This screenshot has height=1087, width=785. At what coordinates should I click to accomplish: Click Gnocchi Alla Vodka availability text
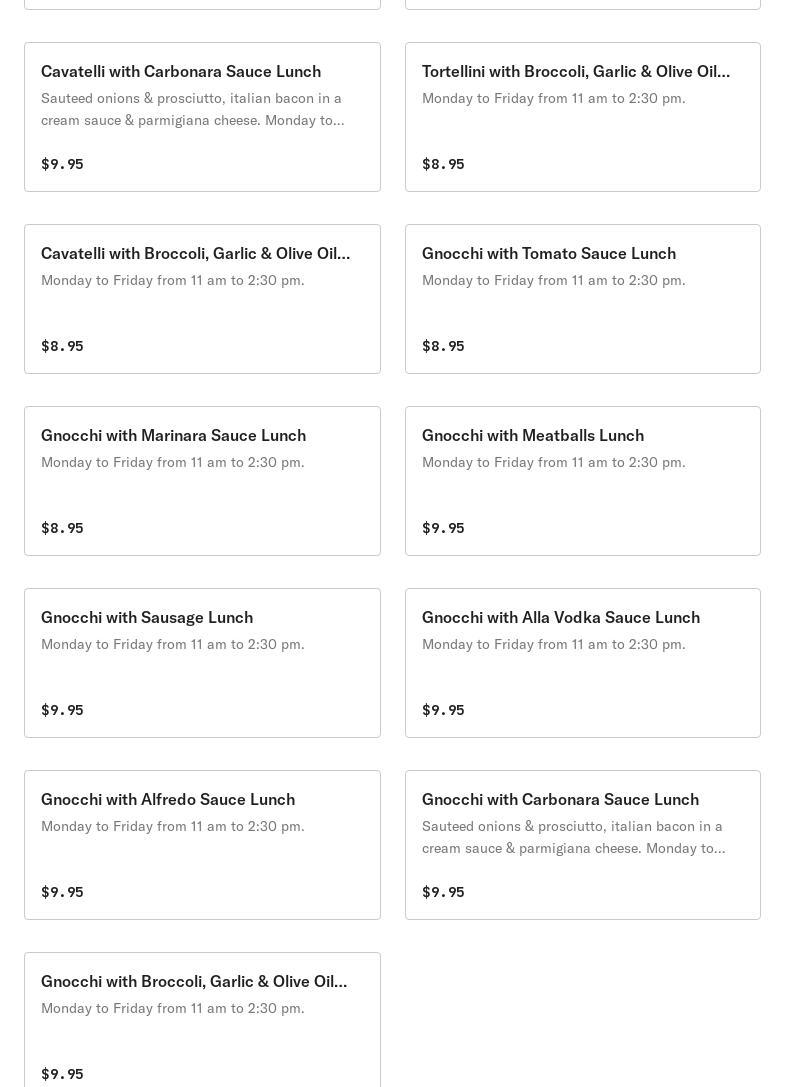pos(553,644)
